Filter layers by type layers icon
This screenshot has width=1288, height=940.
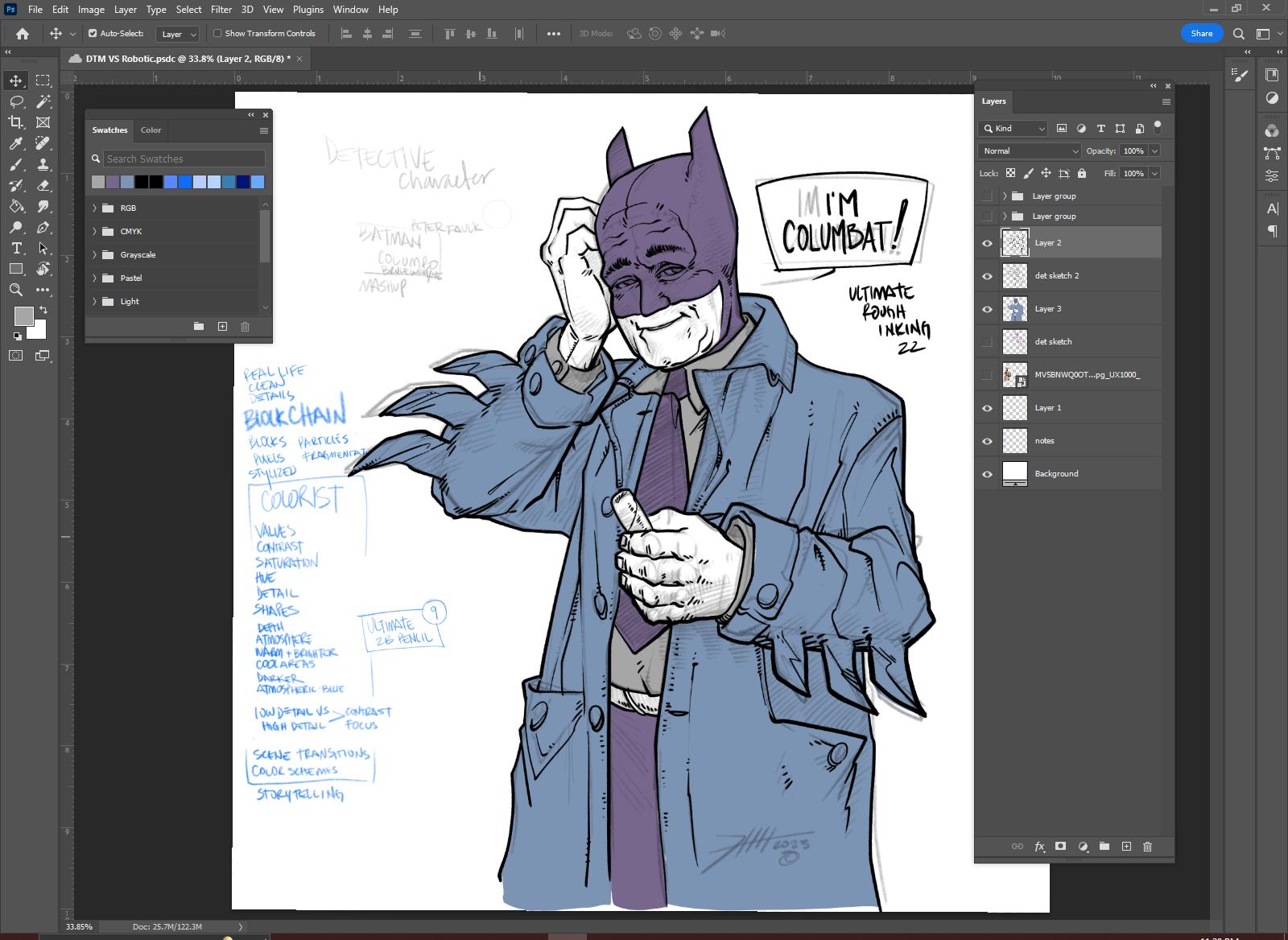click(1100, 128)
